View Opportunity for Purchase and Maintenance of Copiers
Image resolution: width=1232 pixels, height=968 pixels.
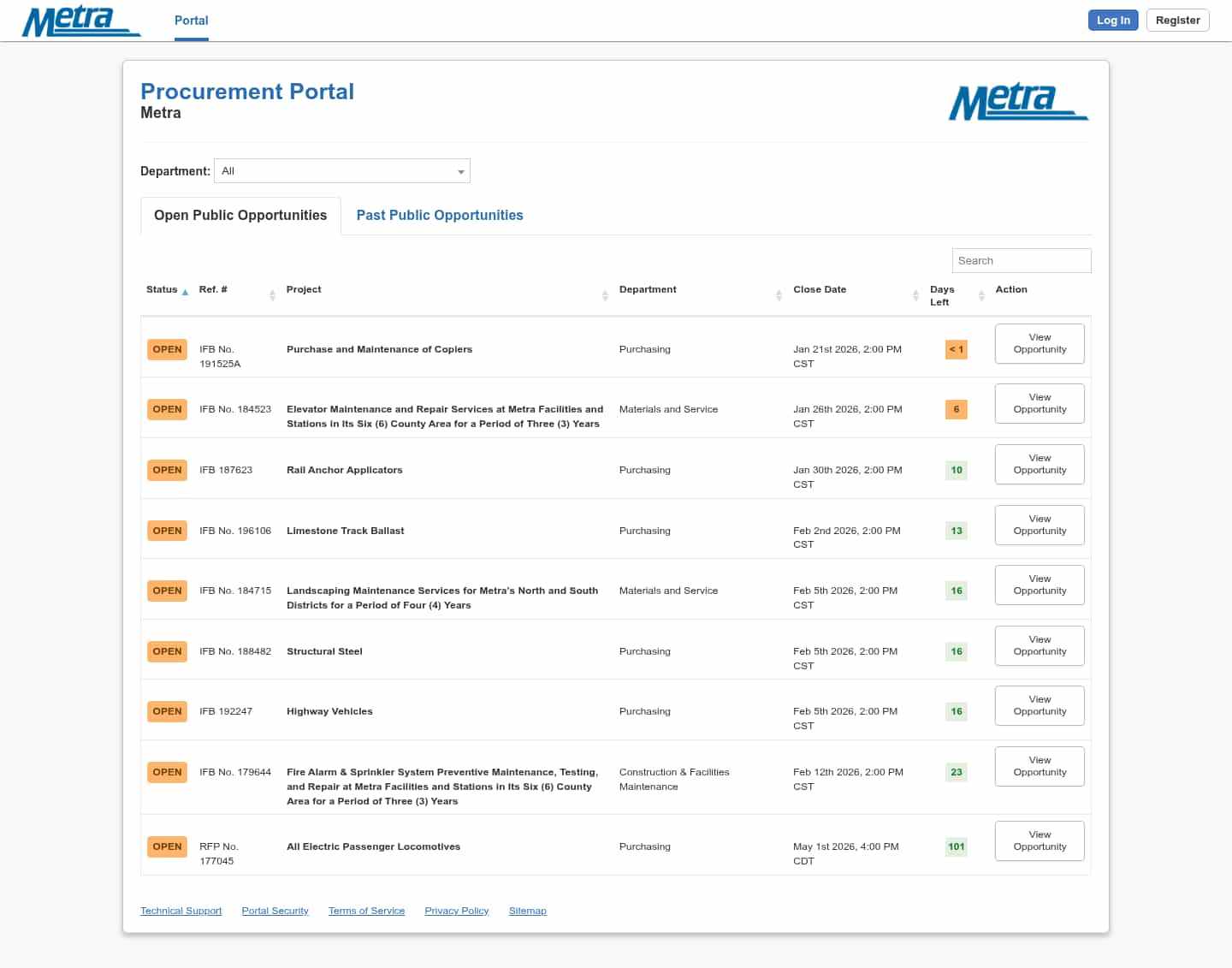coord(1039,343)
